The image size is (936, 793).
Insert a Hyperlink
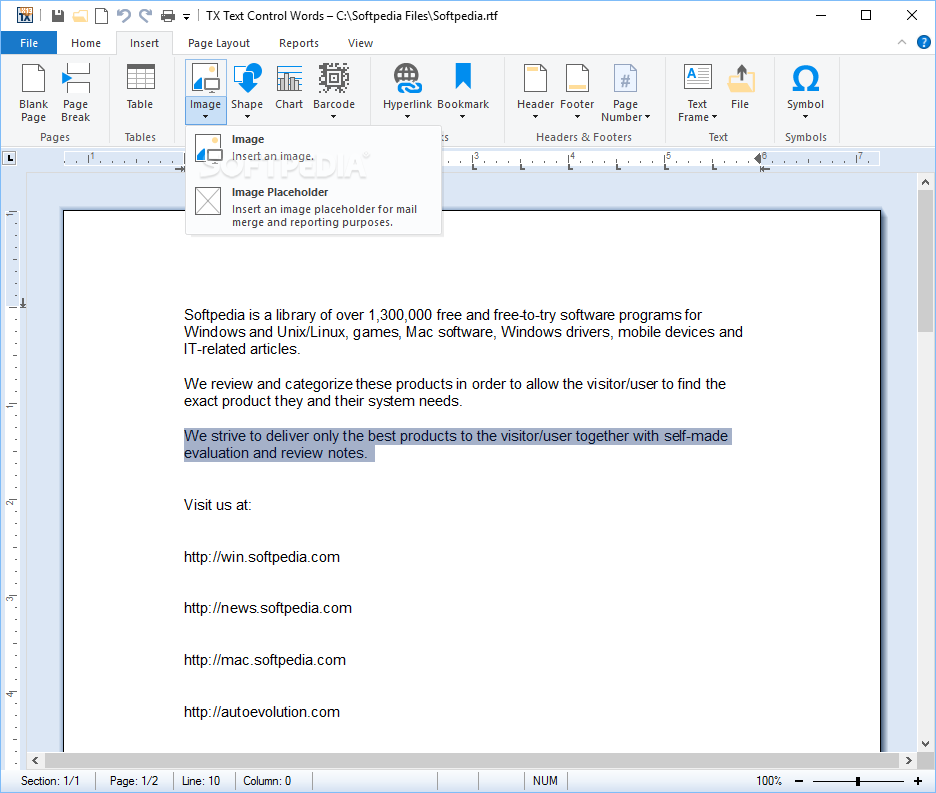pos(407,91)
